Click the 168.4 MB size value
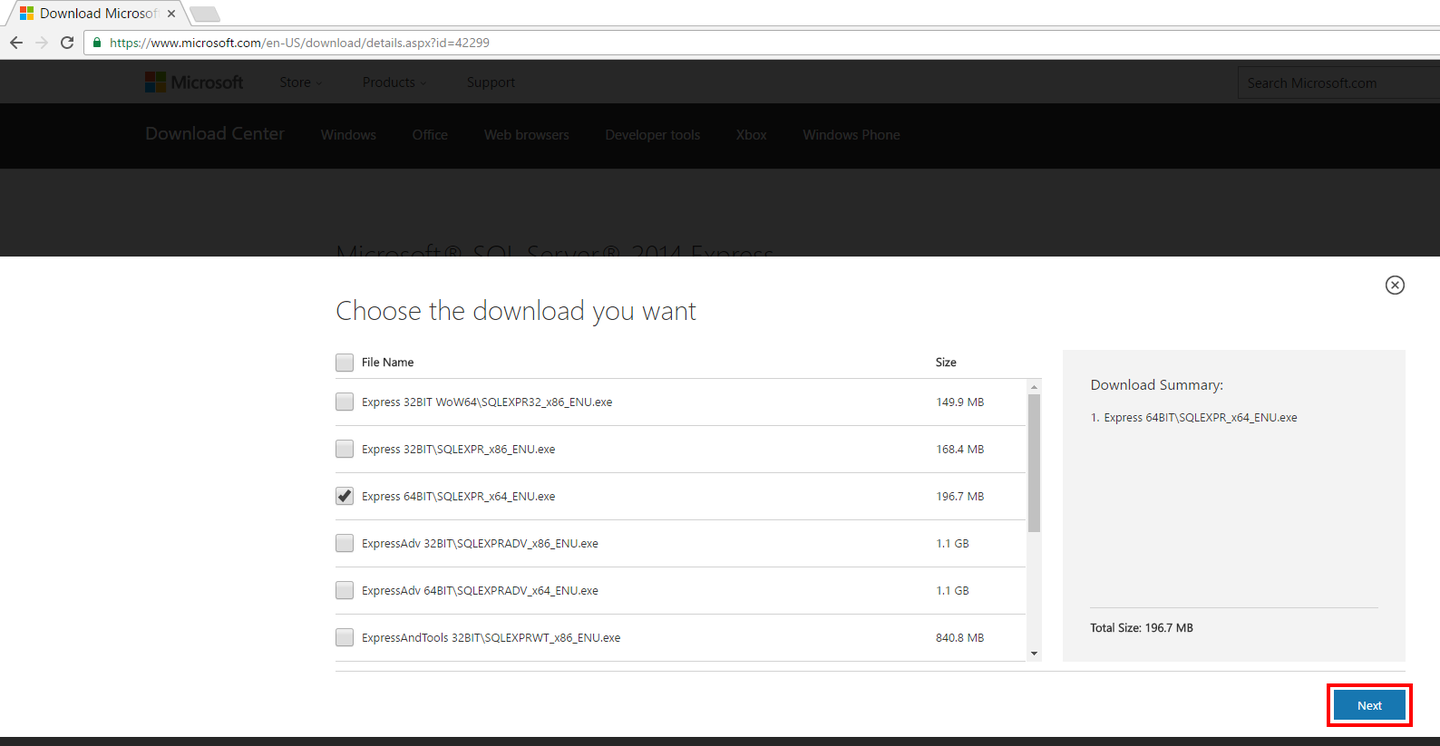Image resolution: width=1440 pixels, height=746 pixels. [x=960, y=449]
